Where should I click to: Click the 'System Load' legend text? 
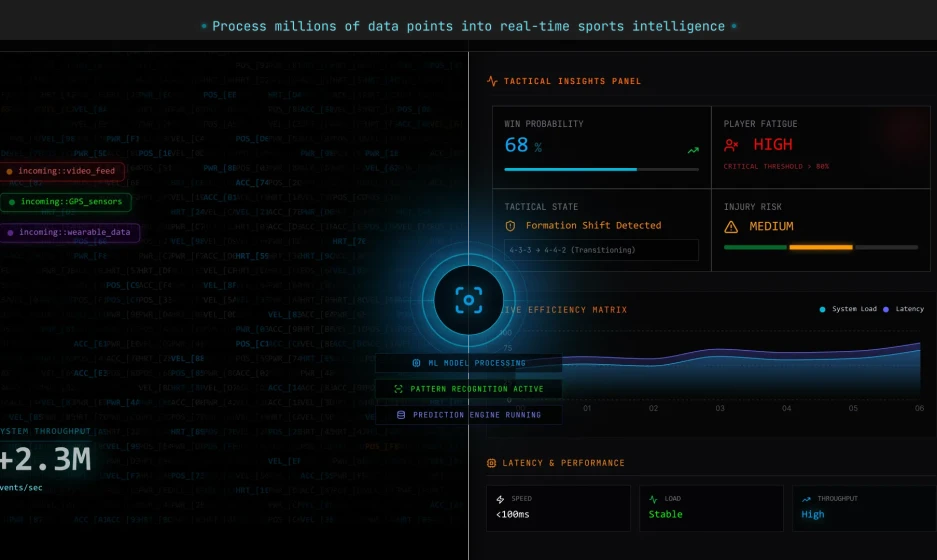point(854,309)
